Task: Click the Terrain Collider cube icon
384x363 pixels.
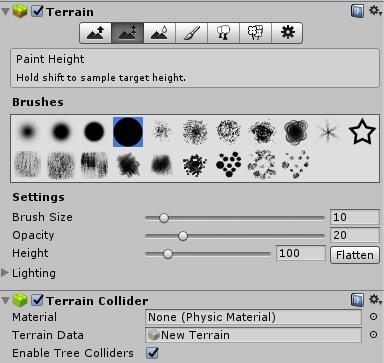Action: [x=20, y=300]
